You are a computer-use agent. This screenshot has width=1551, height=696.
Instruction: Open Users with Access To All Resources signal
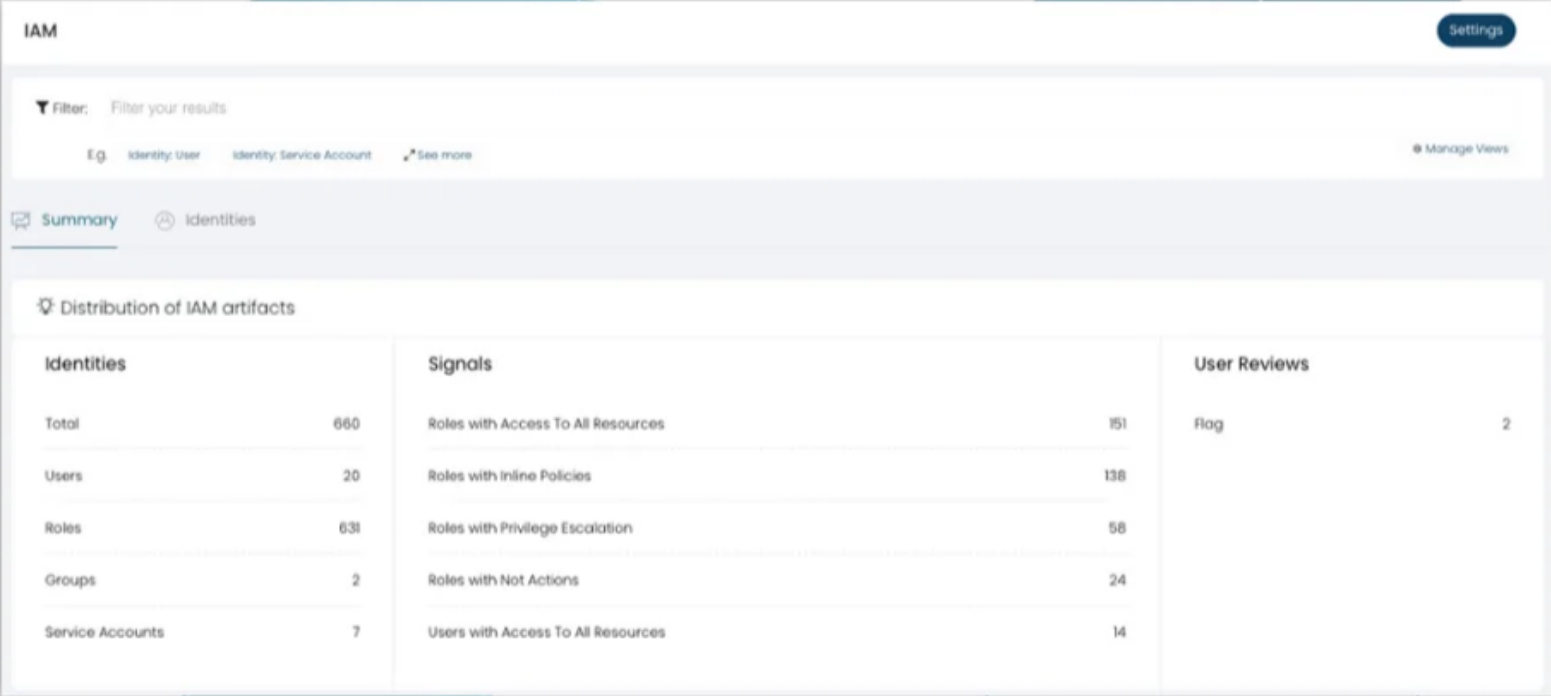point(546,631)
